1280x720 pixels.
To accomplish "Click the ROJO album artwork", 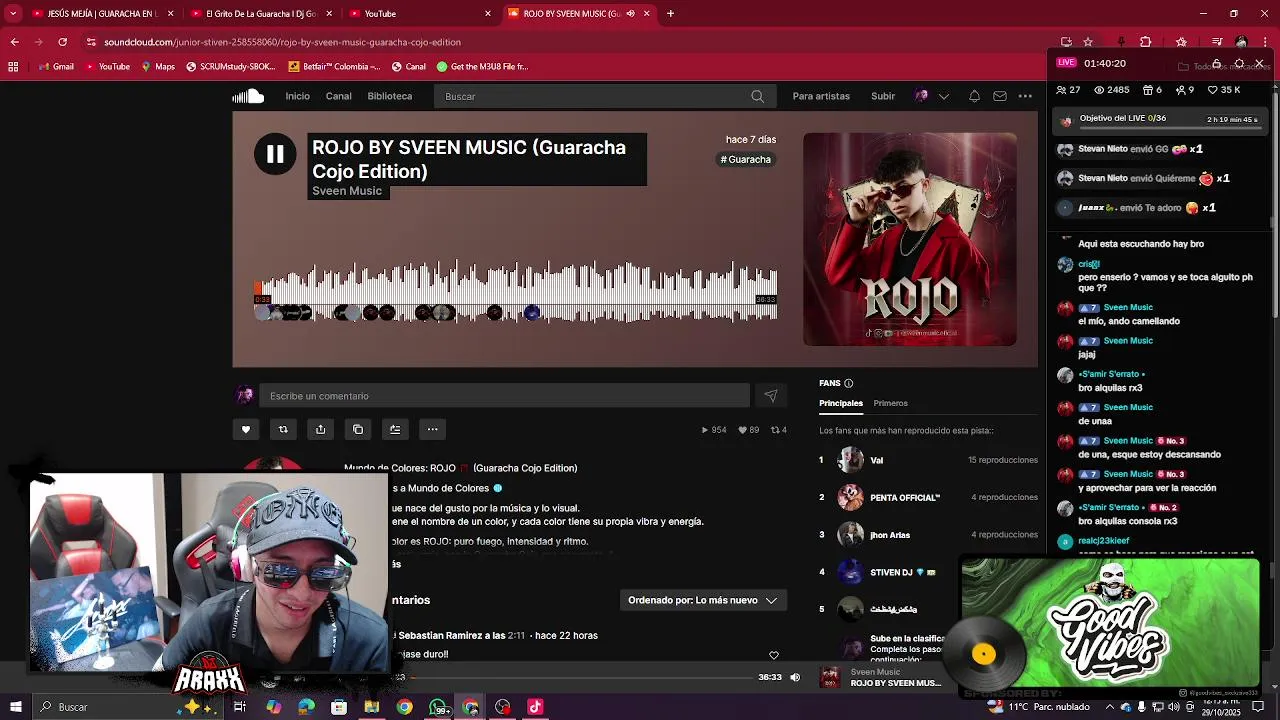I will pos(910,240).
